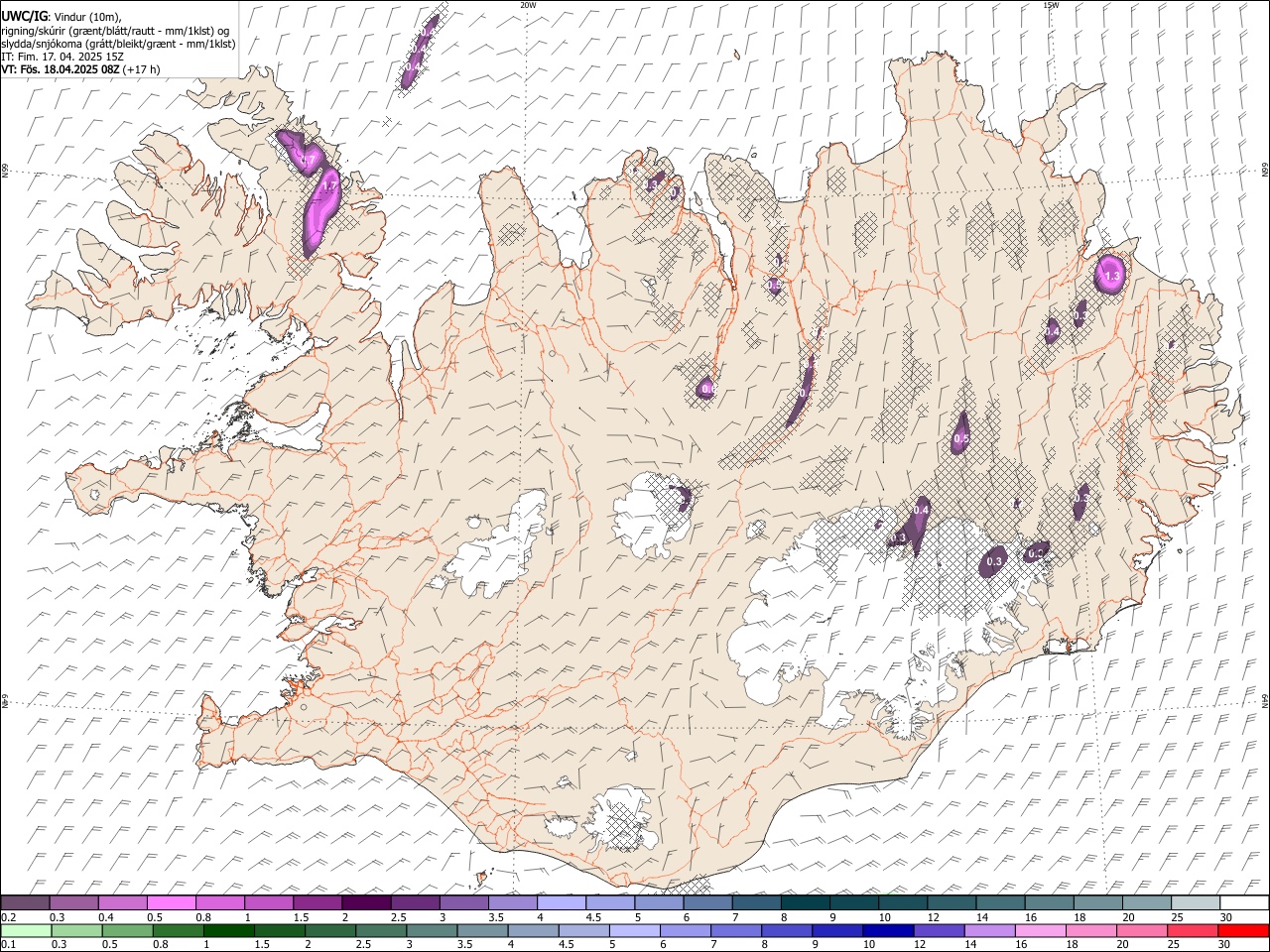Click the 'VT: Fös. 18.04.2025 08Z (+17 h)' line
1270x952 pixels.
click(81, 69)
